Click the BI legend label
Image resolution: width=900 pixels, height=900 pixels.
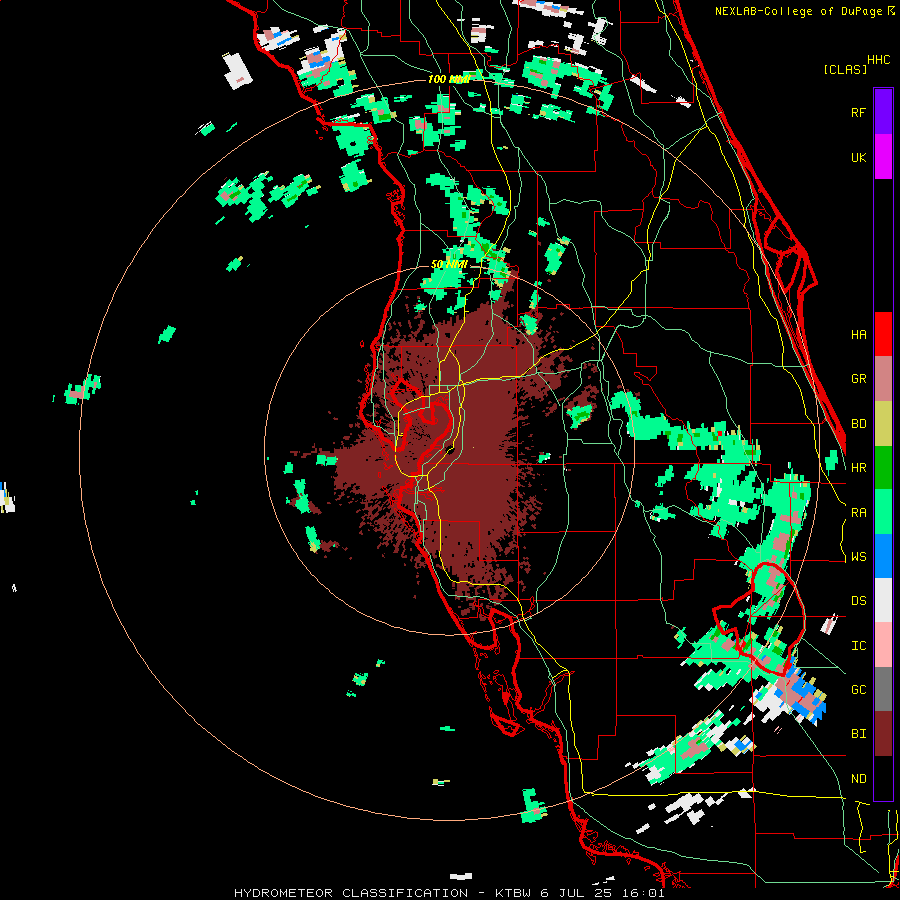(858, 734)
